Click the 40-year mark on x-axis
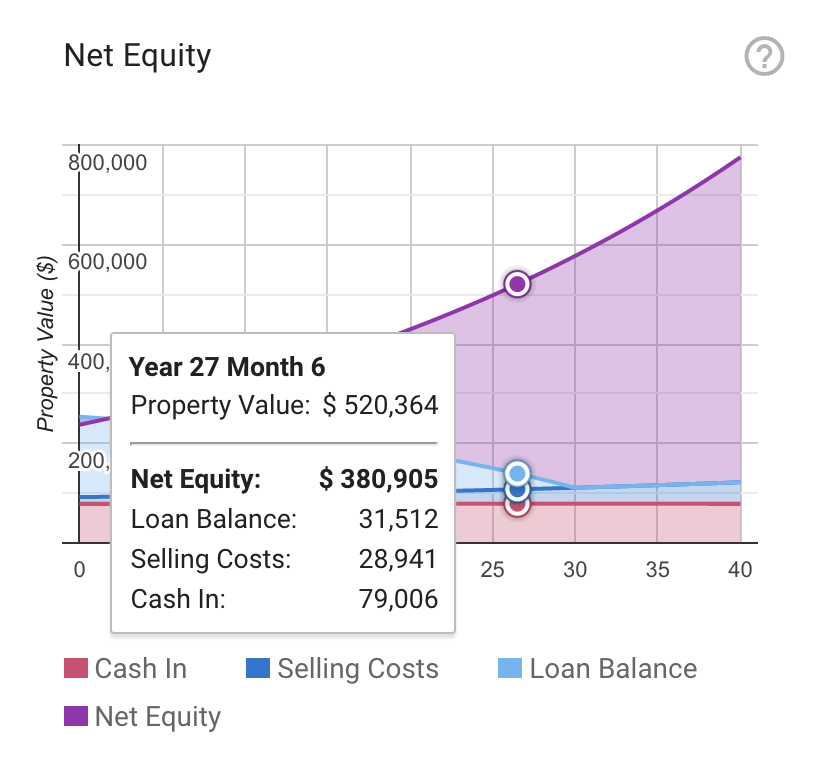The width and height of the screenshot is (818, 772). pos(740,570)
